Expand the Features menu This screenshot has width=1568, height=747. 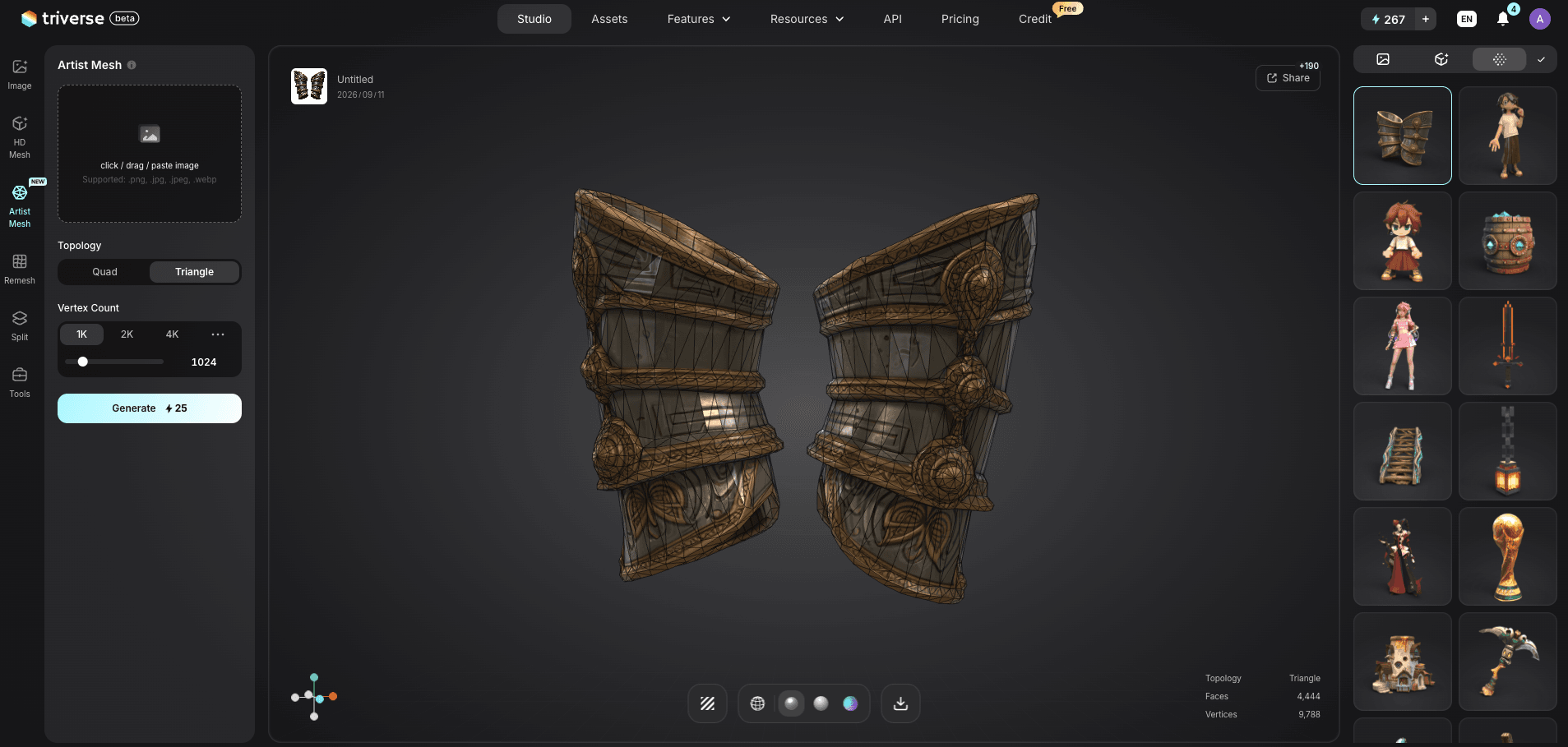[x=699, y=19]
